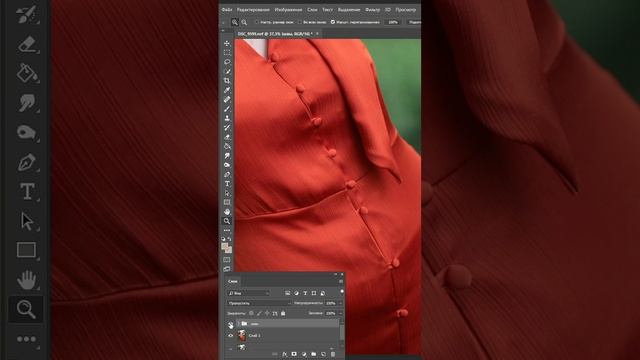Lock image pixels with brush icon
Viewport: 640px width, 360px height.
pos(260,313)
